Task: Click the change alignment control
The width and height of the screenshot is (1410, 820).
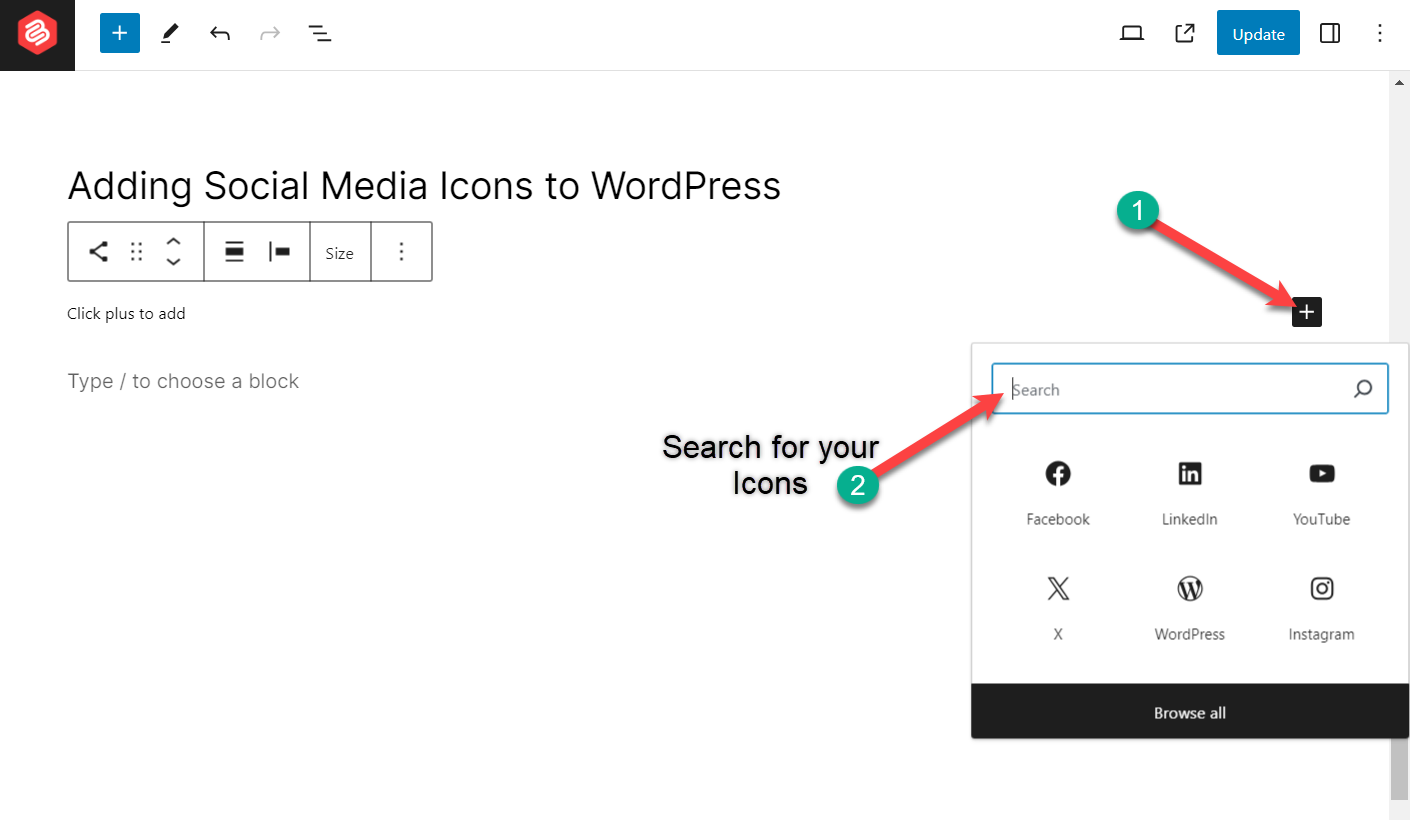Action: coord(233,252)
